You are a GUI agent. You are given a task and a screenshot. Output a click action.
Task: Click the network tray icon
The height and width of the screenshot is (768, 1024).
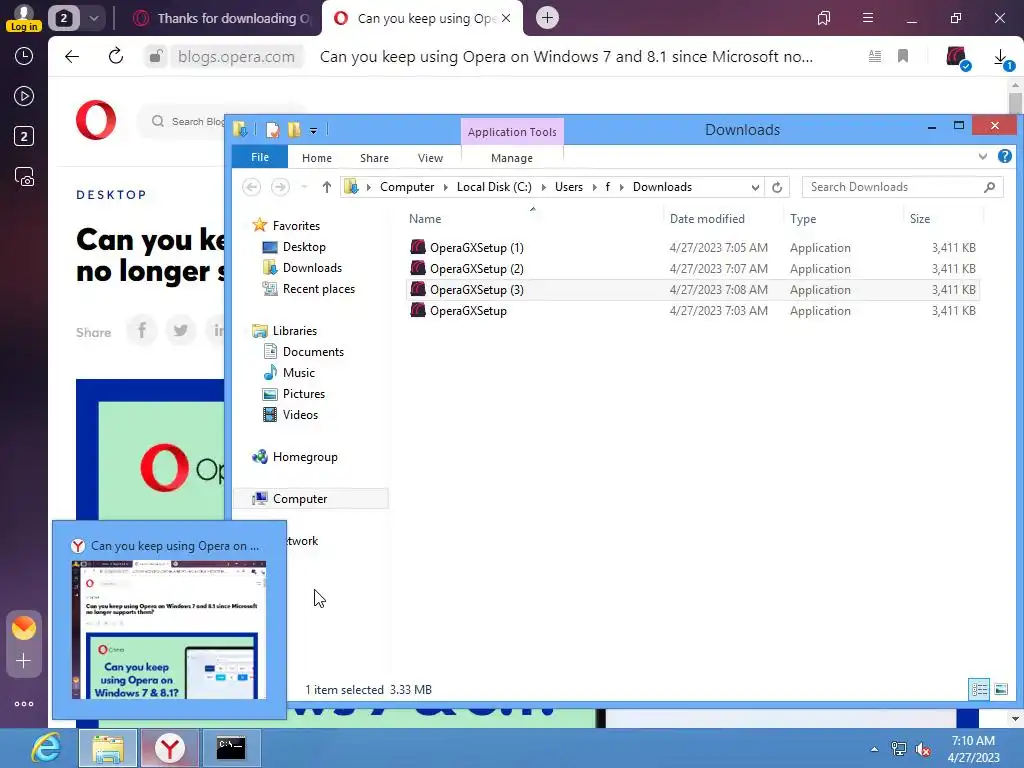click(899, 750)
